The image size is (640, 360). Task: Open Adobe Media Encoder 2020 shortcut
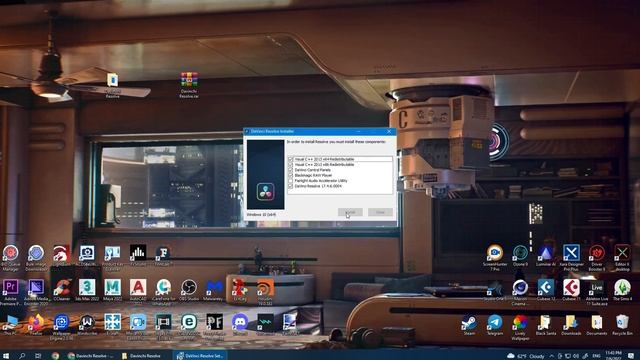pyautogui.click(x=36, y=292)
